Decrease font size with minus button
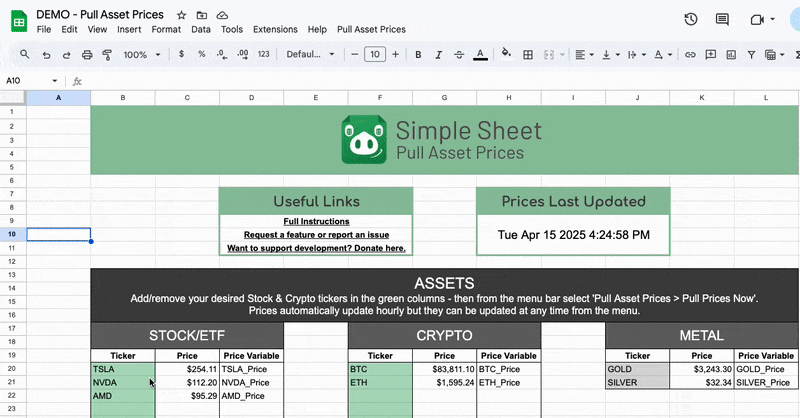Screen dimensions: 800x418 click(355, 54)
